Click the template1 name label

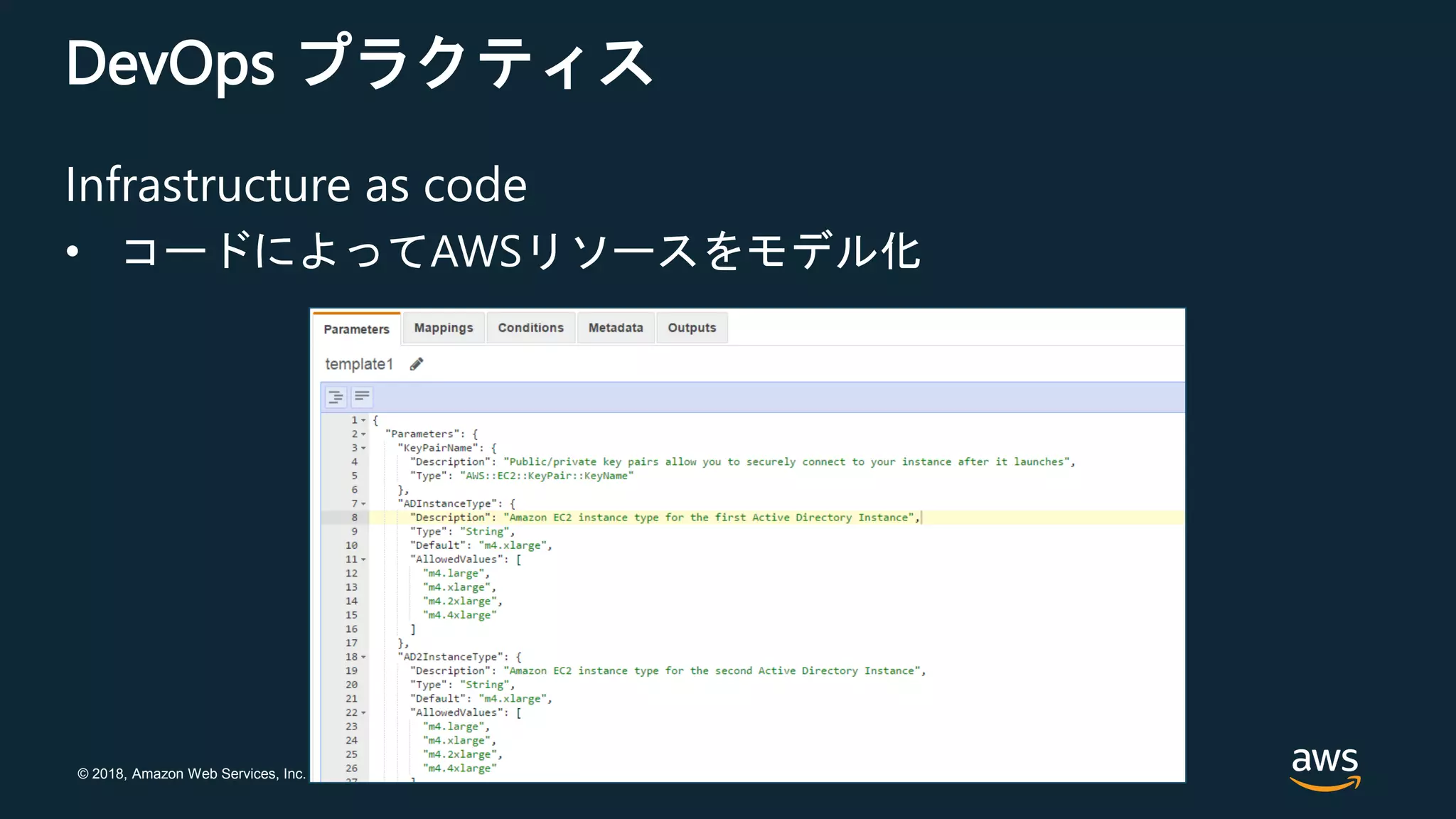(x=359, y=364)
